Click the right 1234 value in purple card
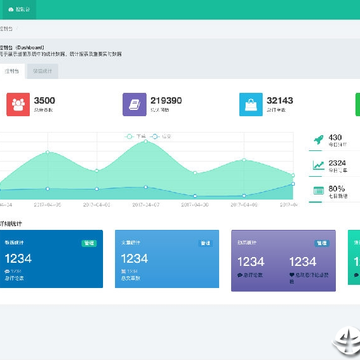This screenshot has height=360, width=360. 303,262
